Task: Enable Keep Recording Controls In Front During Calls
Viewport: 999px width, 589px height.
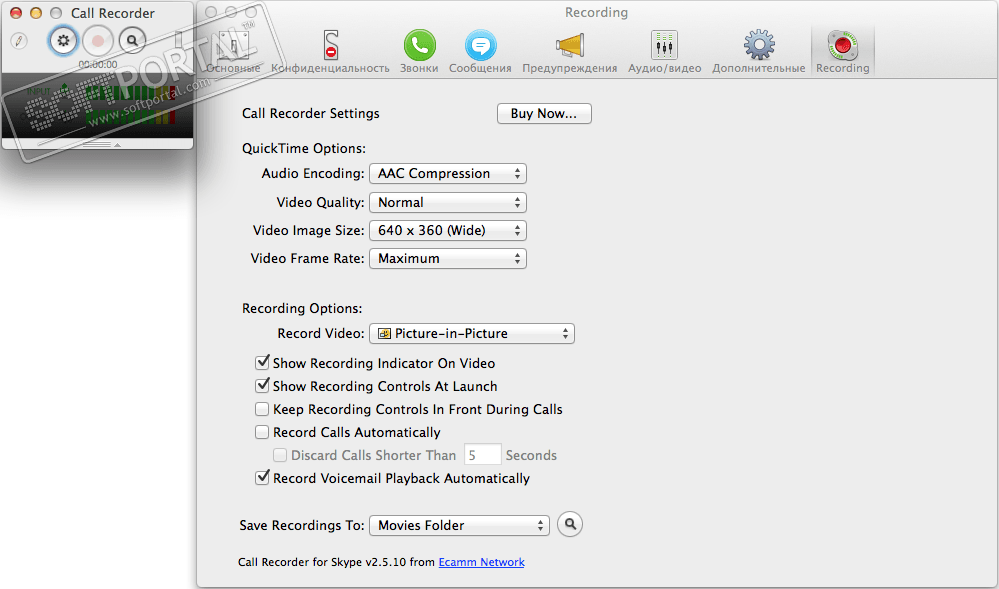Action: pos(262,409)
